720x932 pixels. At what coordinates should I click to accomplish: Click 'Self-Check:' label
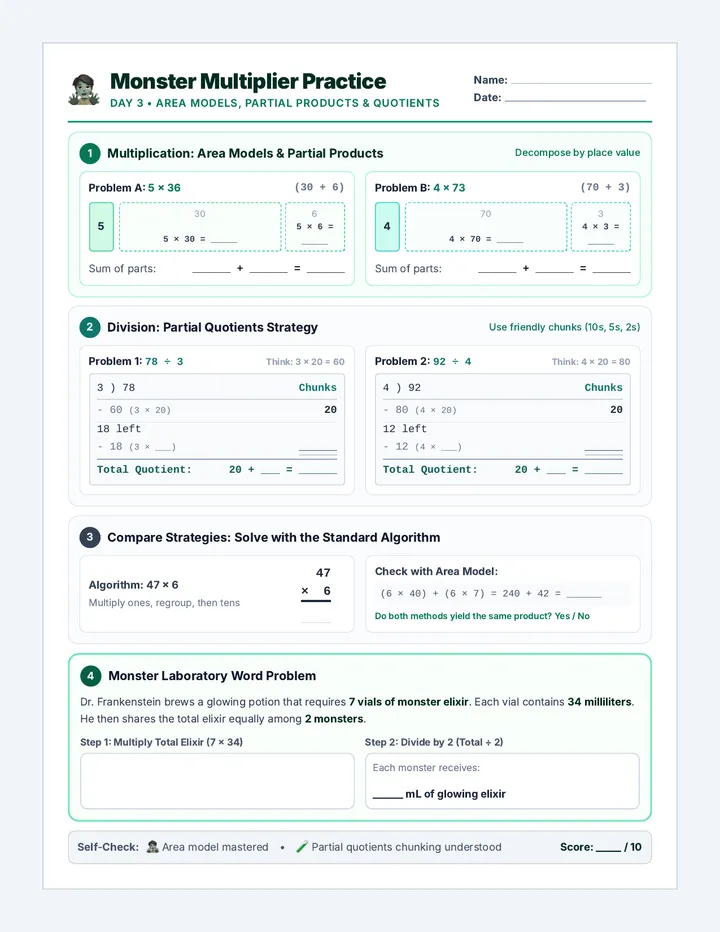pos(108,847)
